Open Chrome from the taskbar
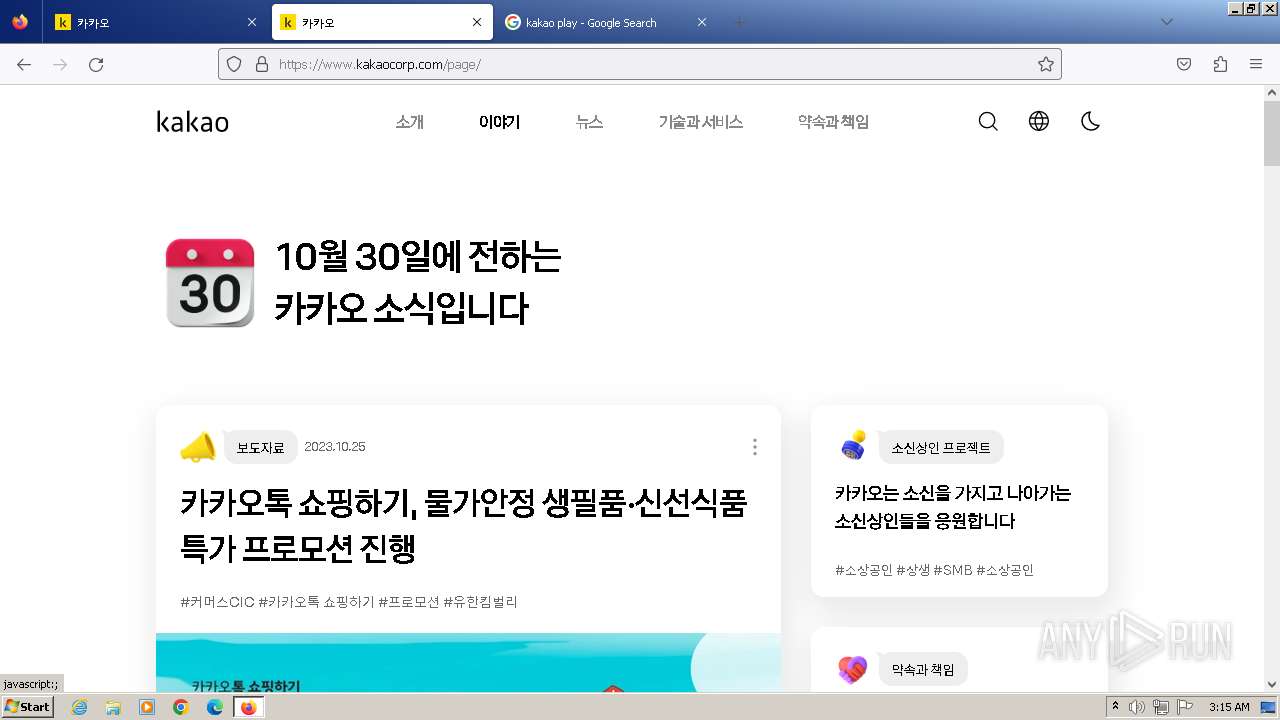 pyautogui.click(x=181, y=707)
